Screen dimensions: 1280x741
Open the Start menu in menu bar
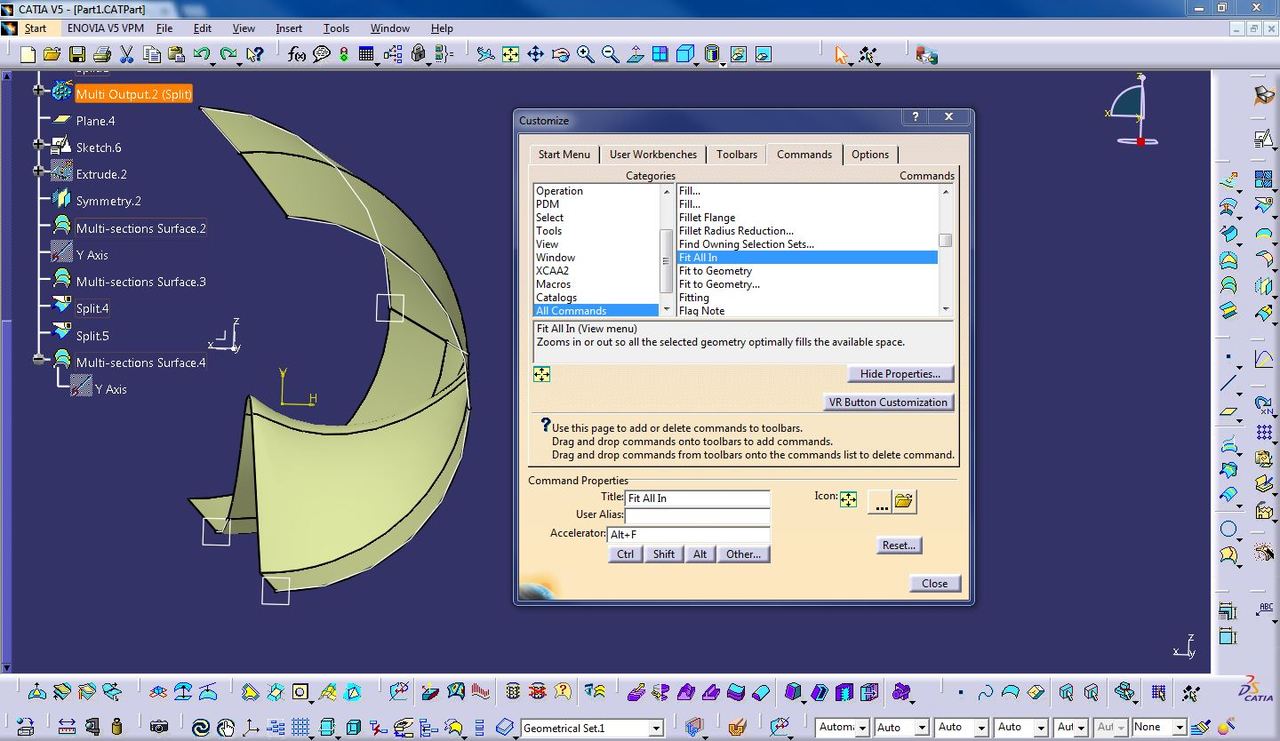(x=36, y=28)
